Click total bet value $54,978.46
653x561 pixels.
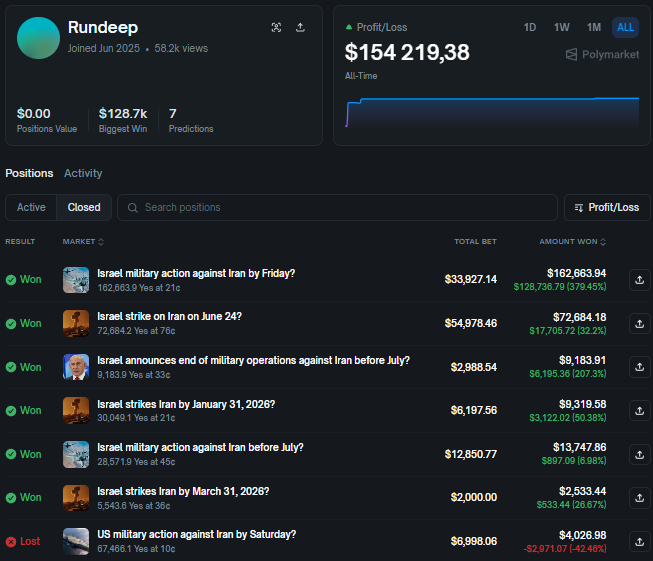tap(471, 323)
